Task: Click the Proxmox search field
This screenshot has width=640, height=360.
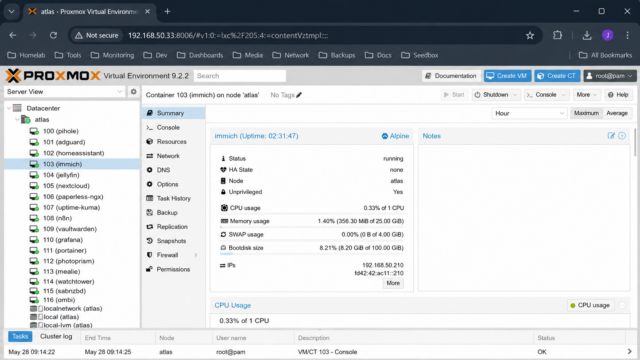Action: click(240, 76)
